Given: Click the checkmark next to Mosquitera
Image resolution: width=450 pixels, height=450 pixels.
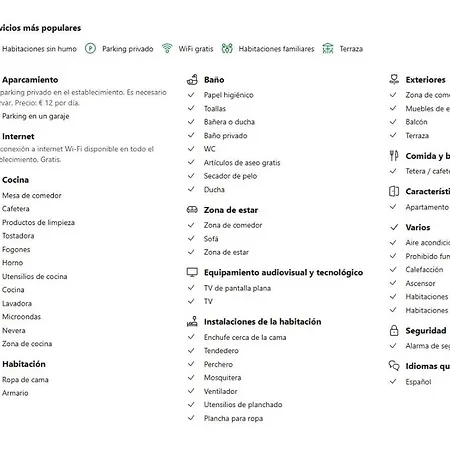Looking at the screenshot, I should coord(191,377).
